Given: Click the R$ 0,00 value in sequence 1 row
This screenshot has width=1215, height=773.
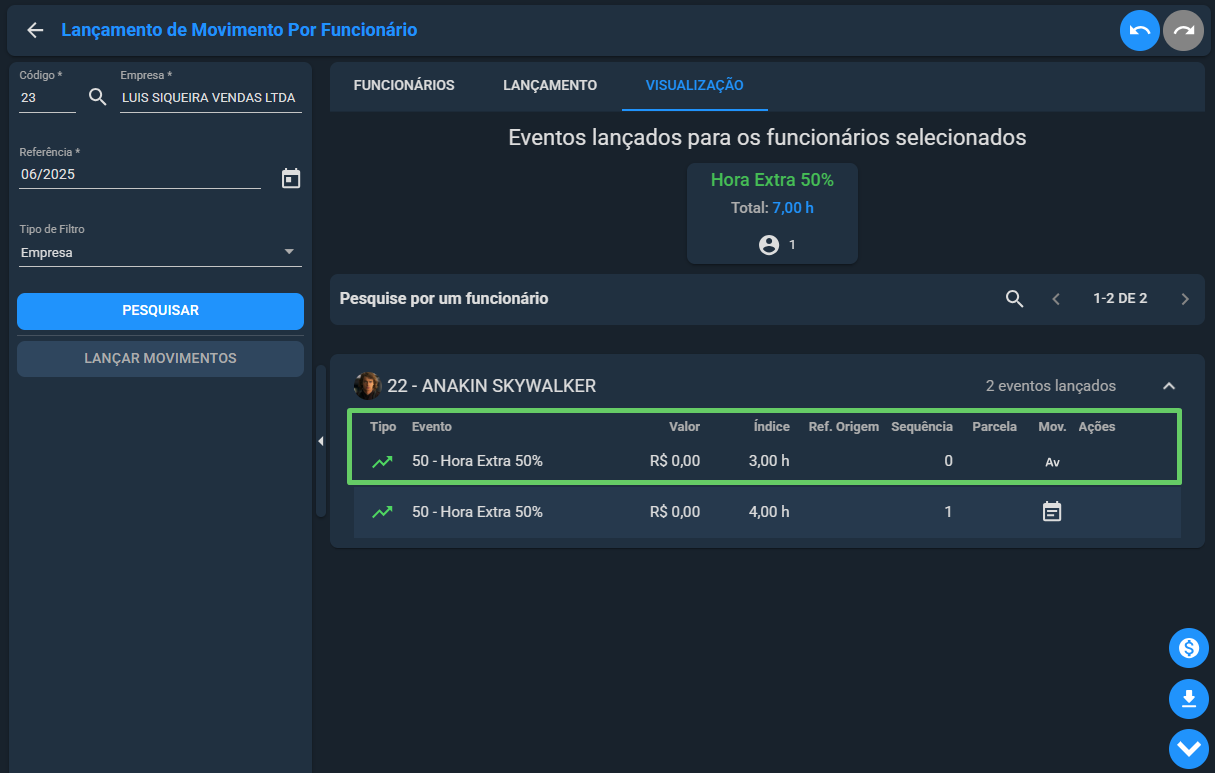Looking at the screenshot, I should coord(675,512).
